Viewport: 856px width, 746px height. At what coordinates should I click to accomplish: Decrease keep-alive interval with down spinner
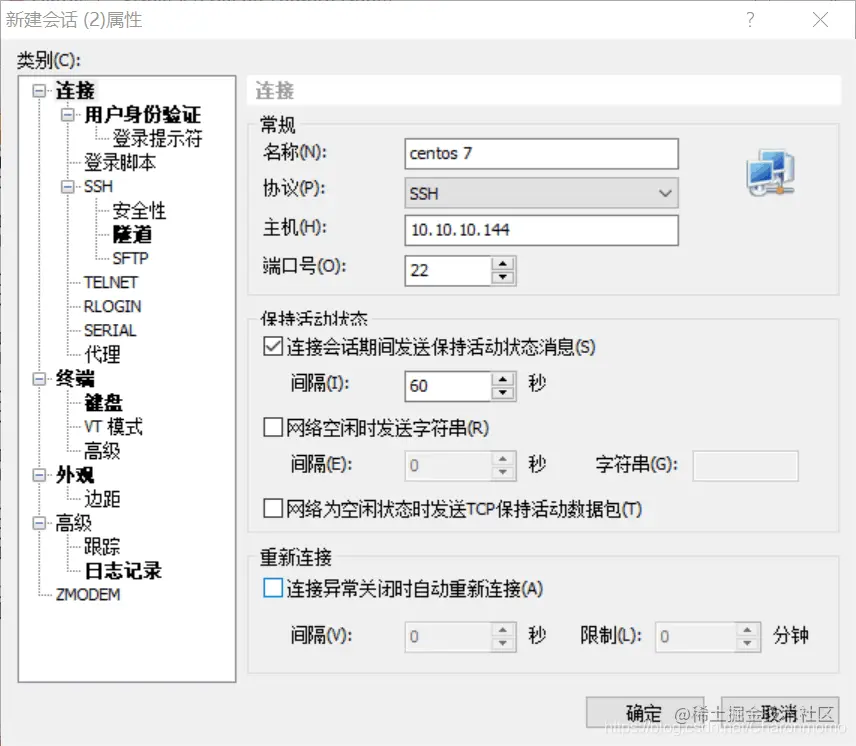click(503, 393)
